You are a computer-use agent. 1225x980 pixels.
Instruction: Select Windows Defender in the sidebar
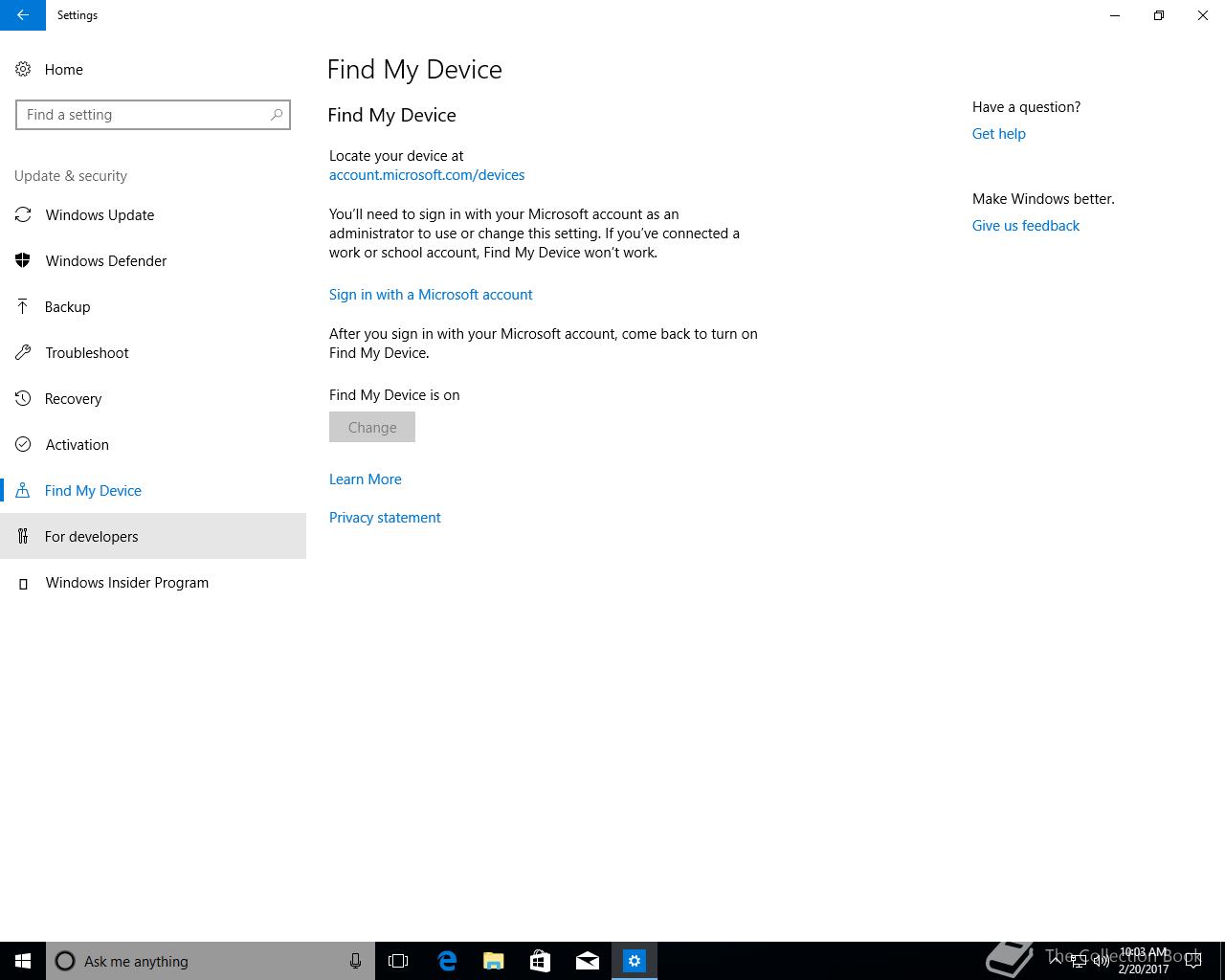(x=153, y=260)
